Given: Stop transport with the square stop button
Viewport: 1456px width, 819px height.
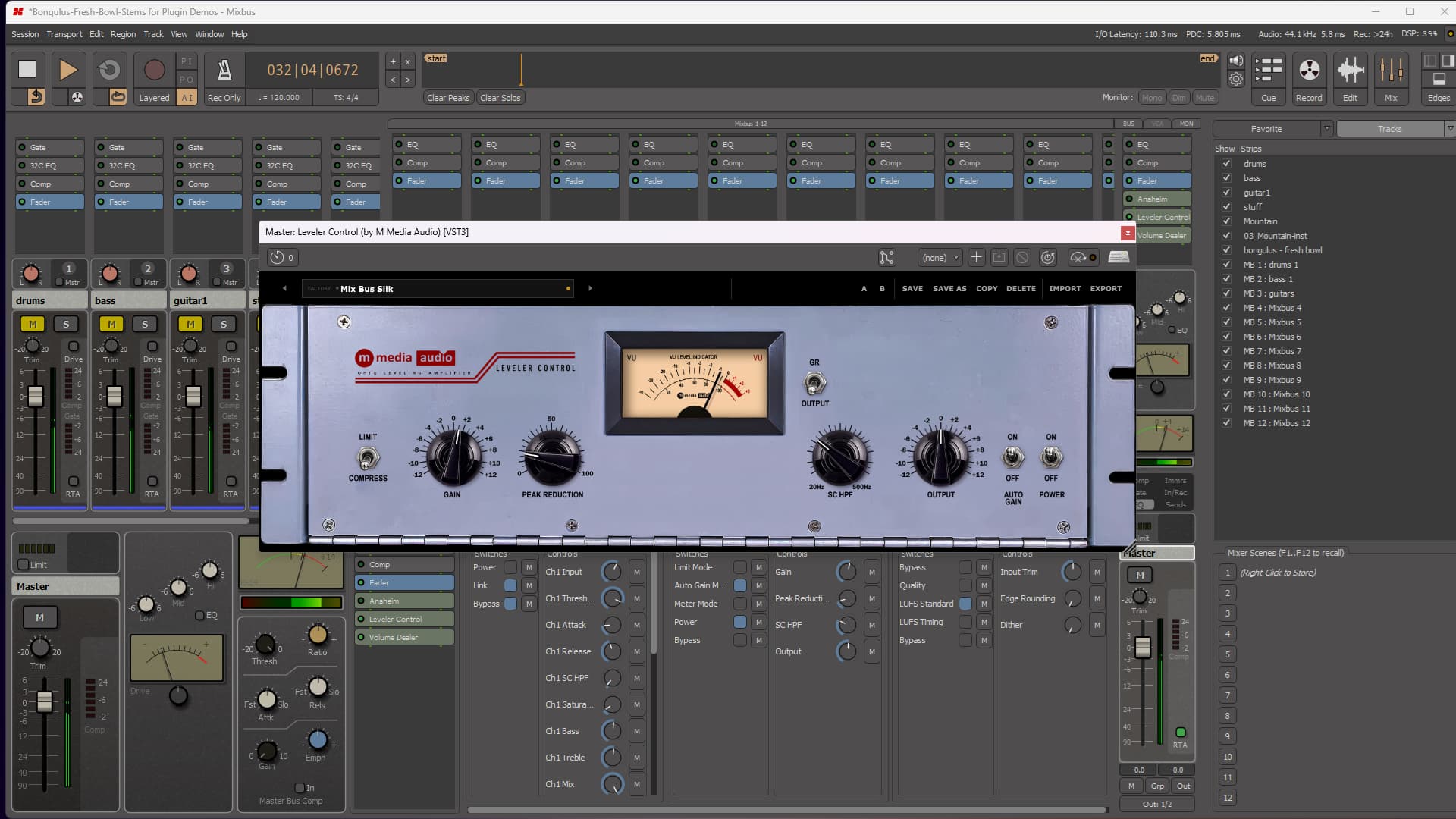Looking at the screenshot, I should click(x=27, y=70).
